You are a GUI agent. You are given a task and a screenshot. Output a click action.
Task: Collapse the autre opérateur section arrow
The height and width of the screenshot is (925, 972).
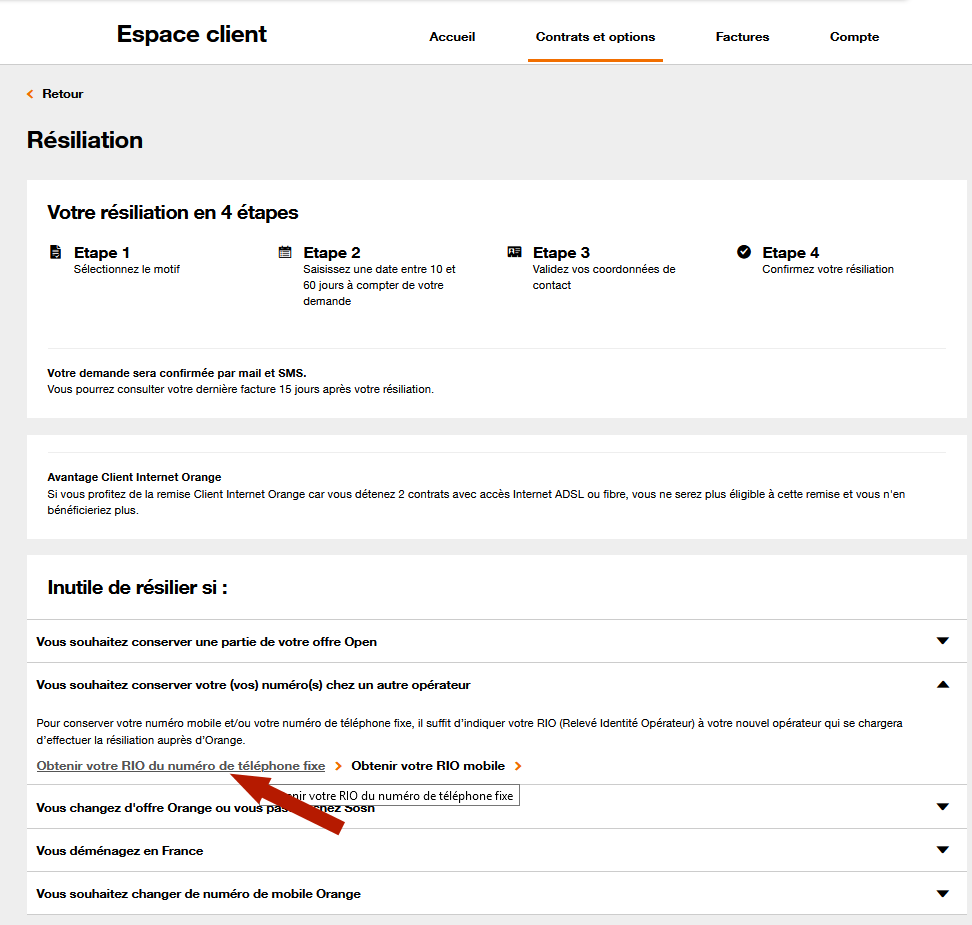[943, 684]
